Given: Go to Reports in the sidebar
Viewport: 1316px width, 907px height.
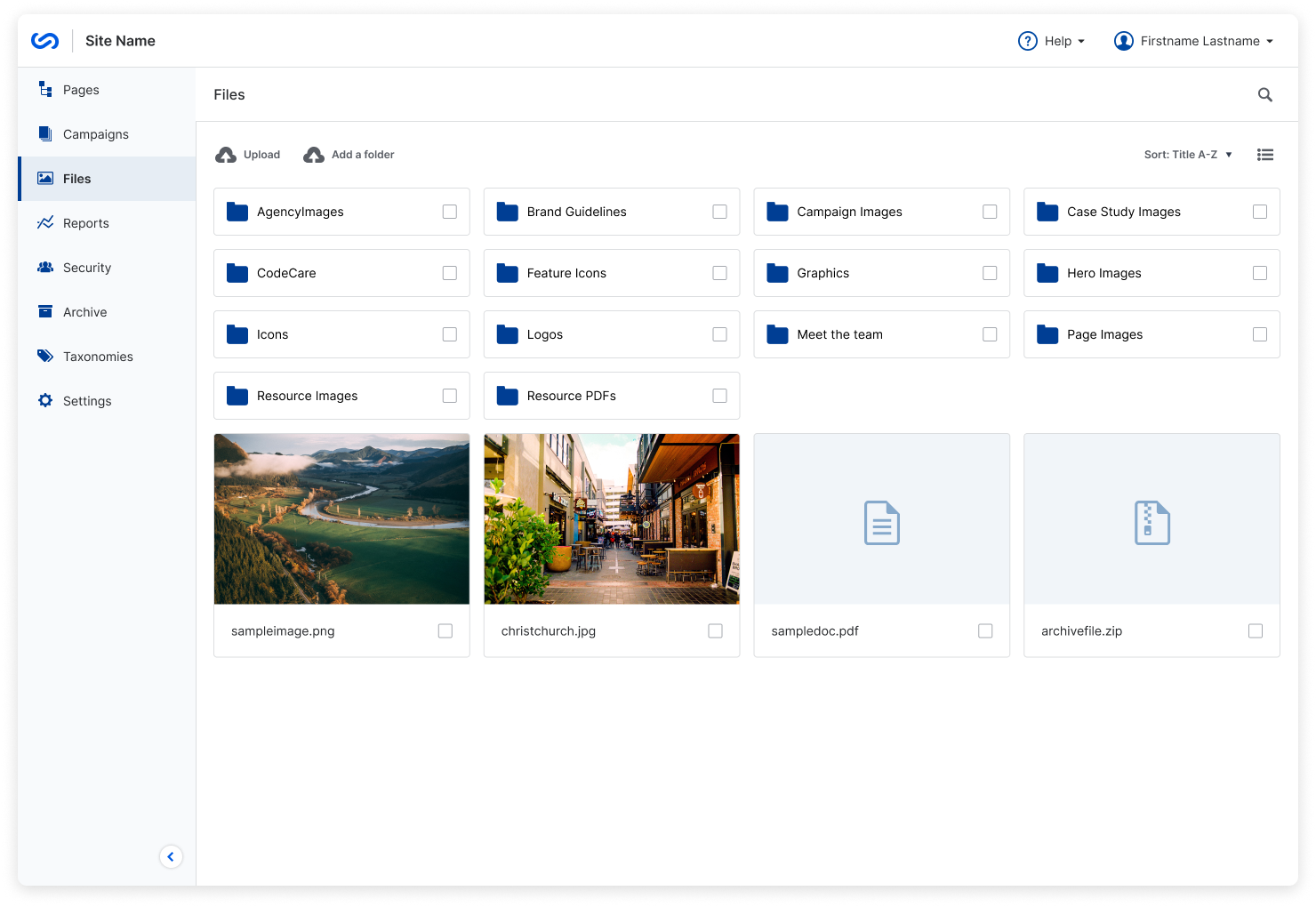Looking at the screenshot, I should [x=85, y=223].
